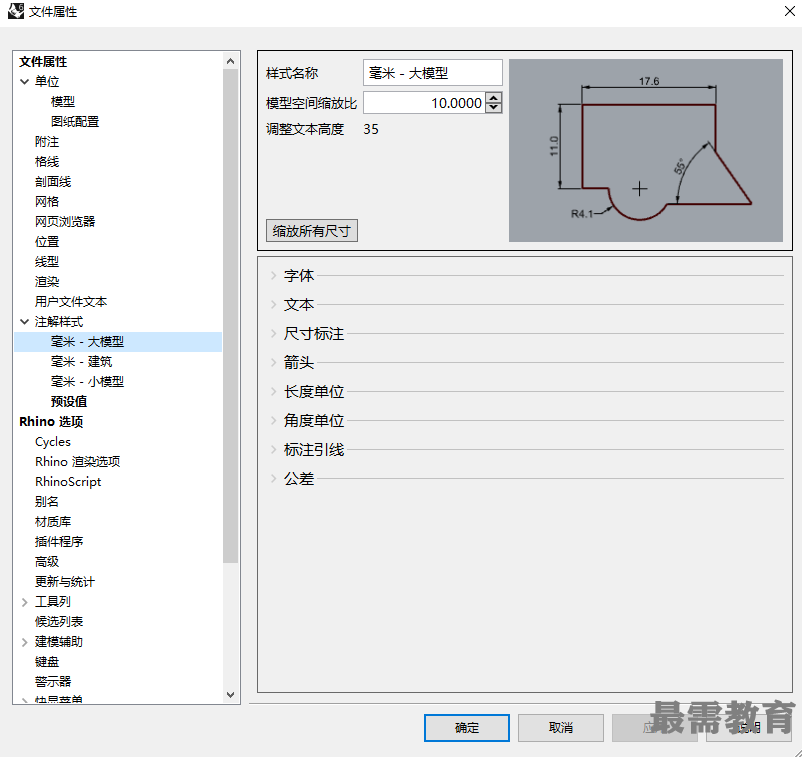
Task: Open the 警示器 options page
Action: point(53,682)
